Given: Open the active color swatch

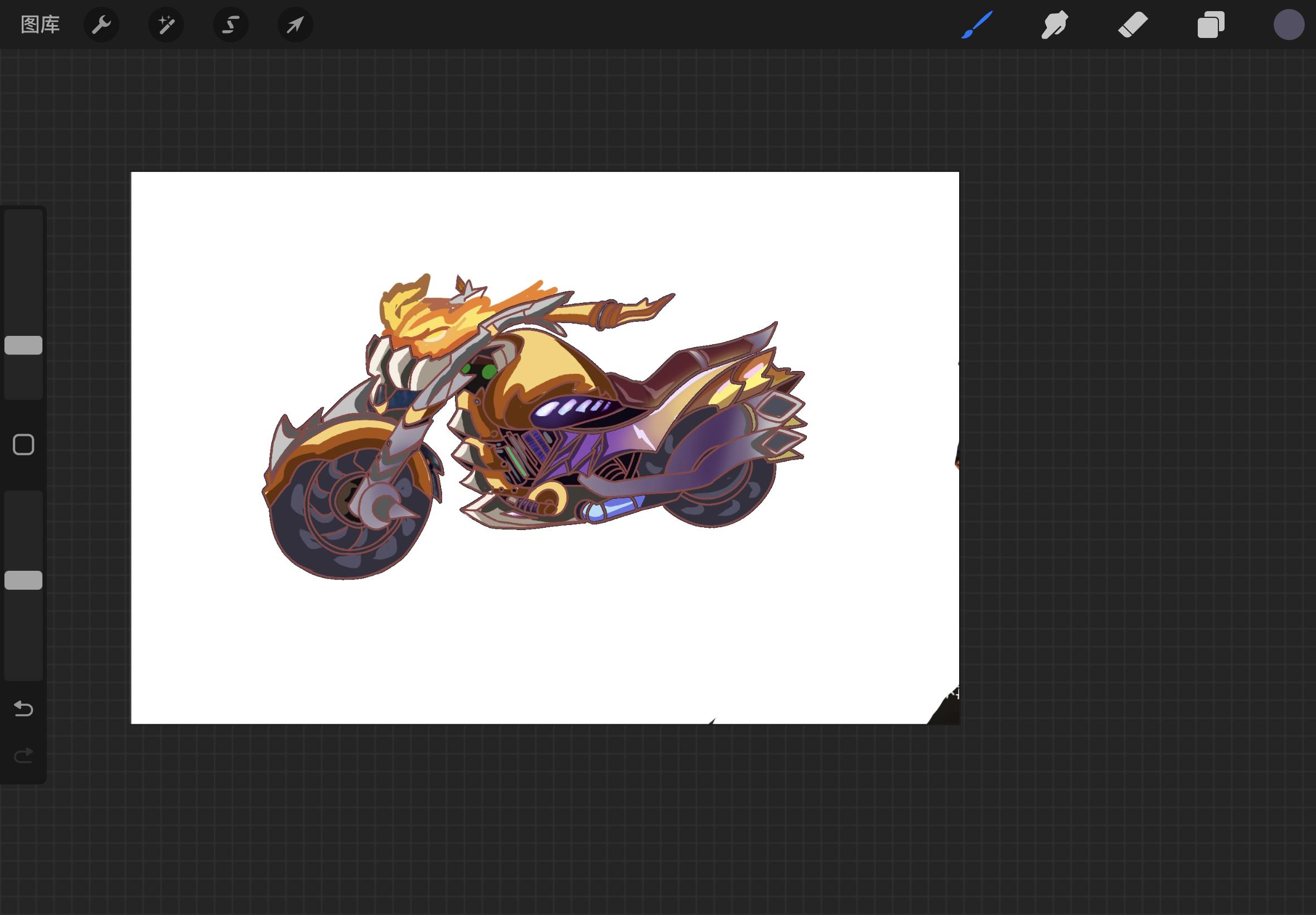Looking at the screenshot, I should tap(1289, 25).
